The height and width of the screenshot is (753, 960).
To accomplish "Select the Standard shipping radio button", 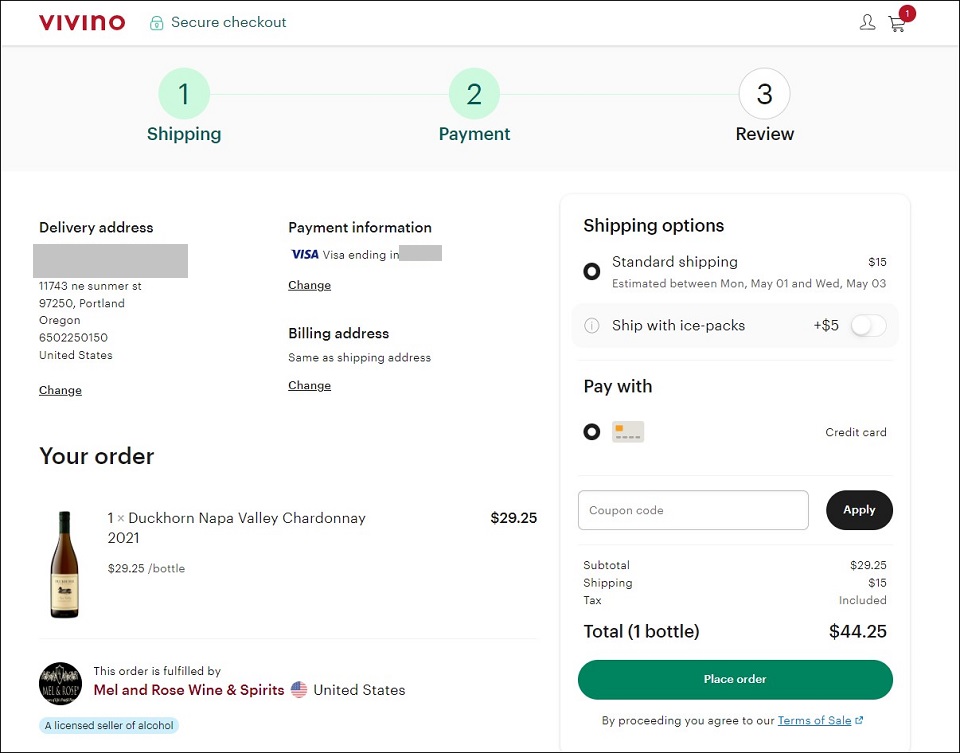I will (591, 271).
